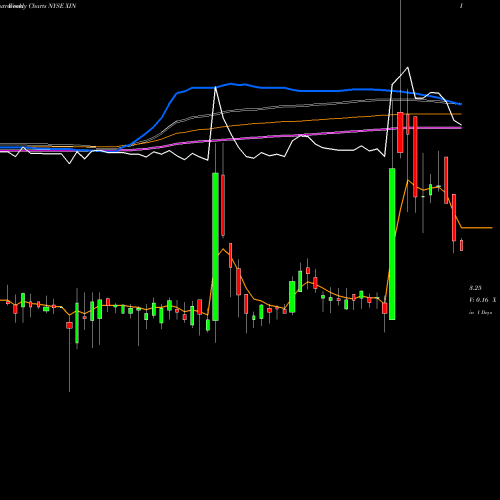Click the "3.23" price label
The width and height of the screenshot is (500, 500).
coord(475,288)
